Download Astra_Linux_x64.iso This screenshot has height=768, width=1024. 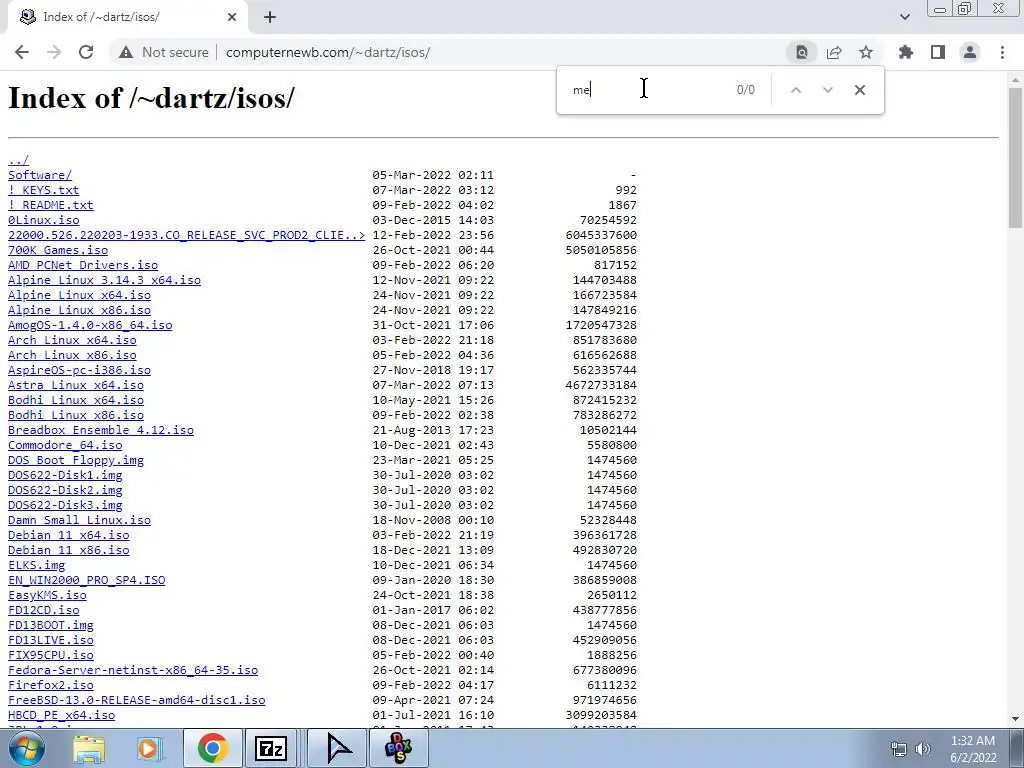coord(76,385)
